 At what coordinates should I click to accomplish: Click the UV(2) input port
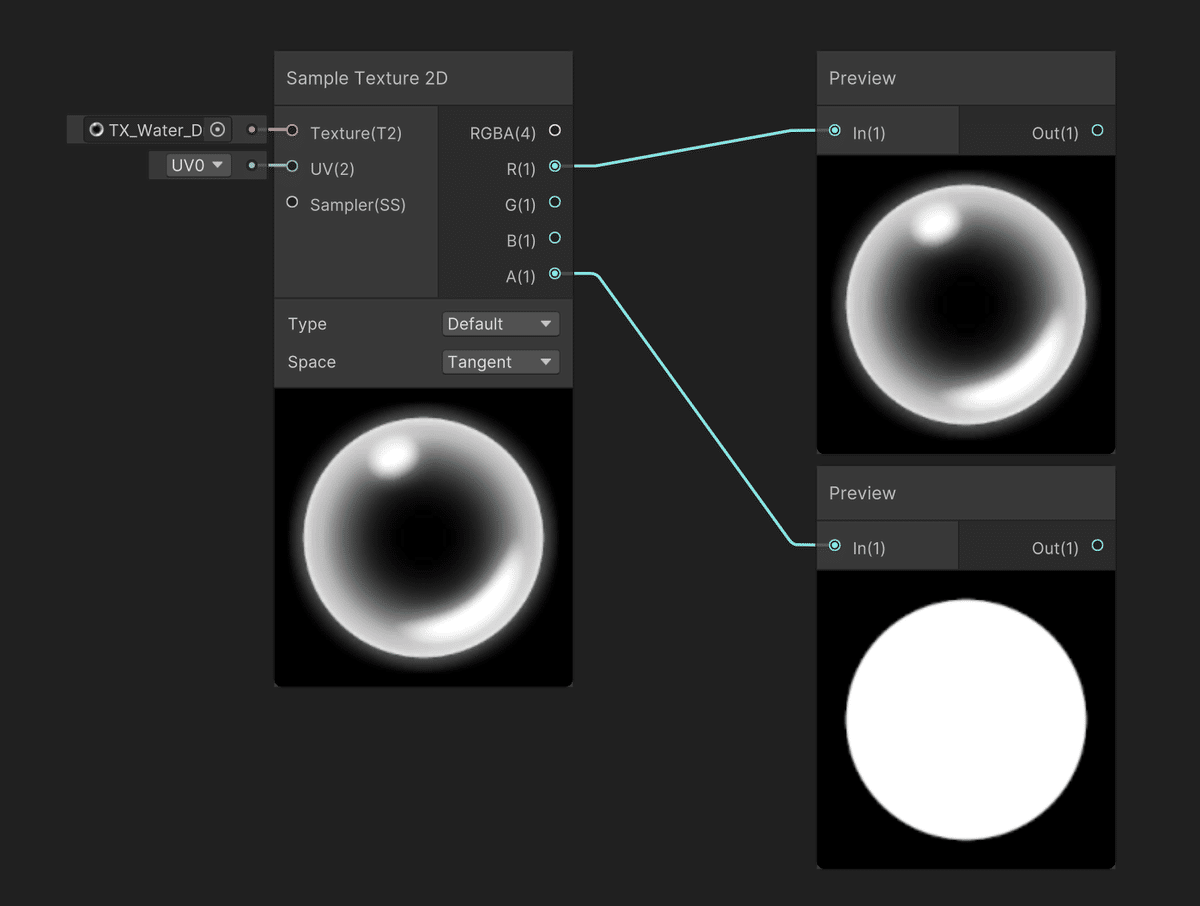point(292,166)
